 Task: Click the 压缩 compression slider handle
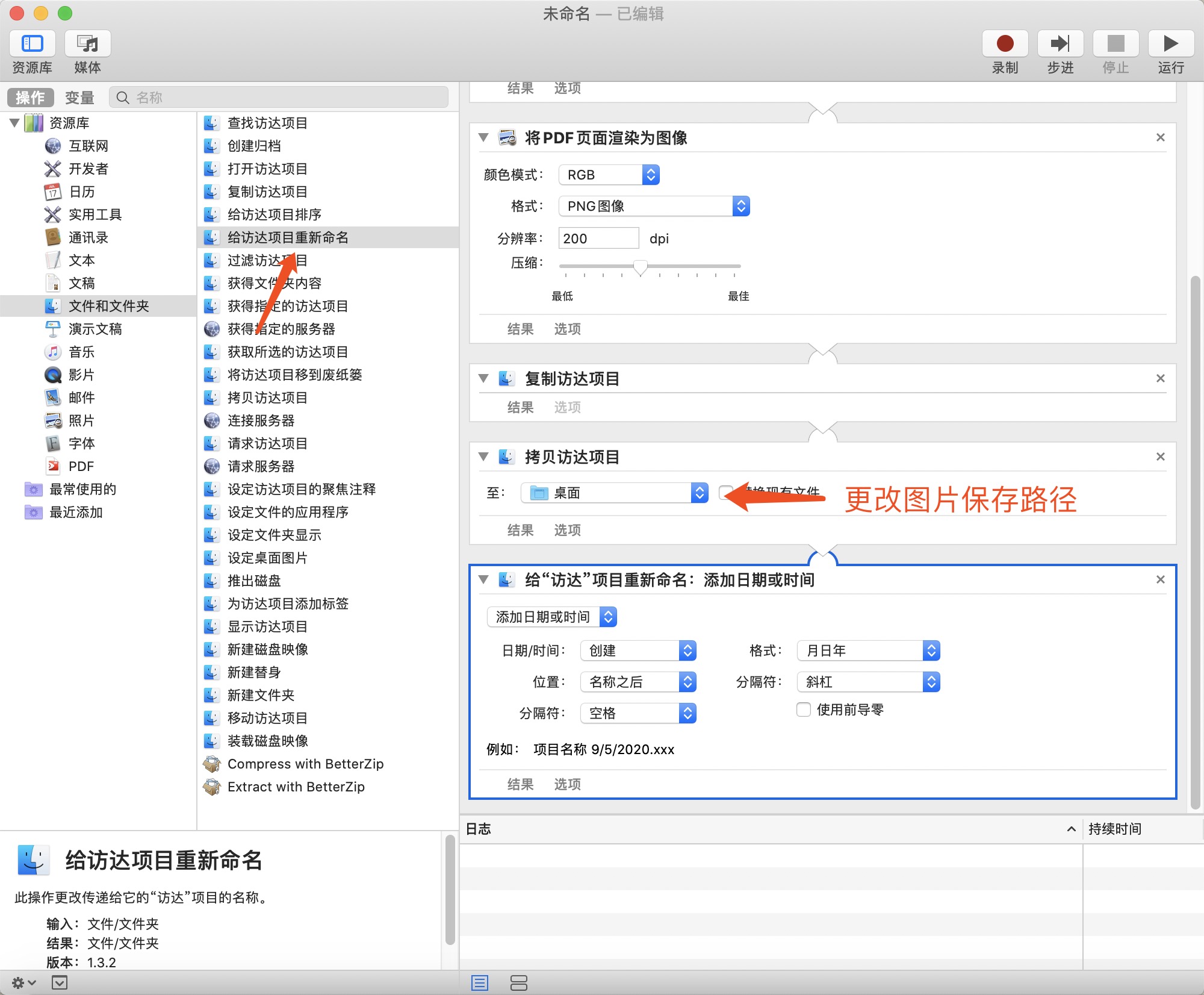pyautogui.click(x=641, y=267)
